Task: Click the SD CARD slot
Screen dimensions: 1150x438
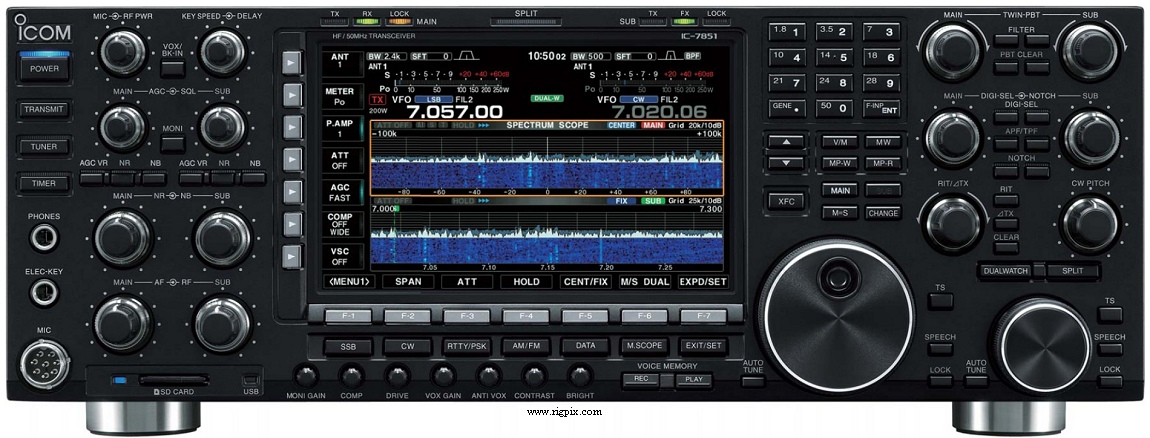Action: 174,380
